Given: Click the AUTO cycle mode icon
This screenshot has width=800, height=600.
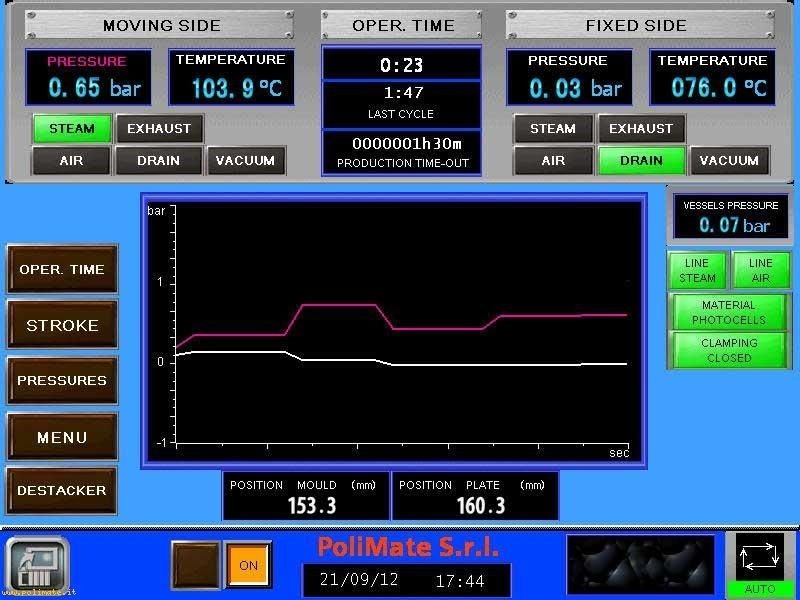Looking at the screenshot, I should [x=760, y=564].
